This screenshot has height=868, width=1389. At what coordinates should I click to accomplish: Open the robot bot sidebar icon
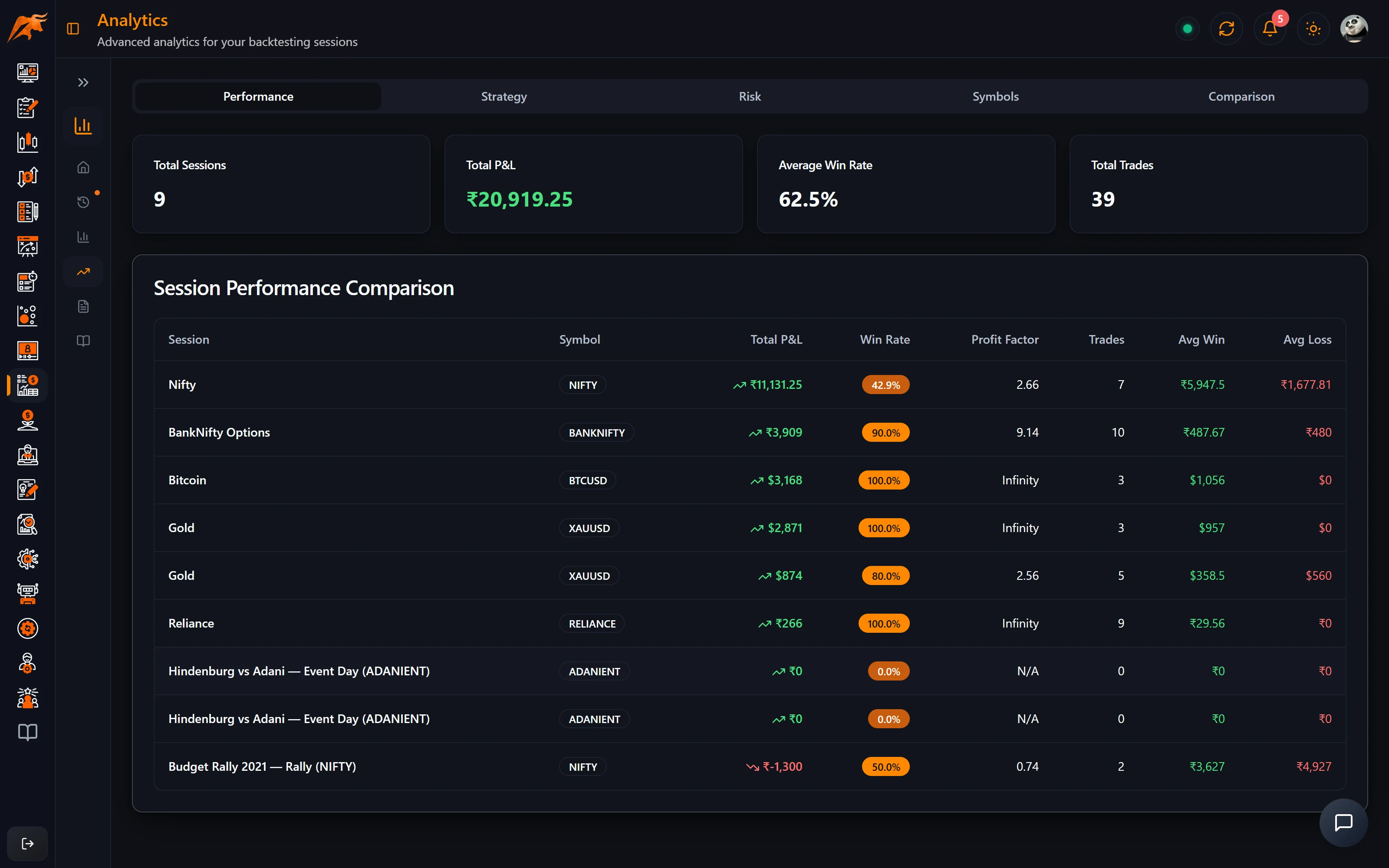click(x=27, y=594)
